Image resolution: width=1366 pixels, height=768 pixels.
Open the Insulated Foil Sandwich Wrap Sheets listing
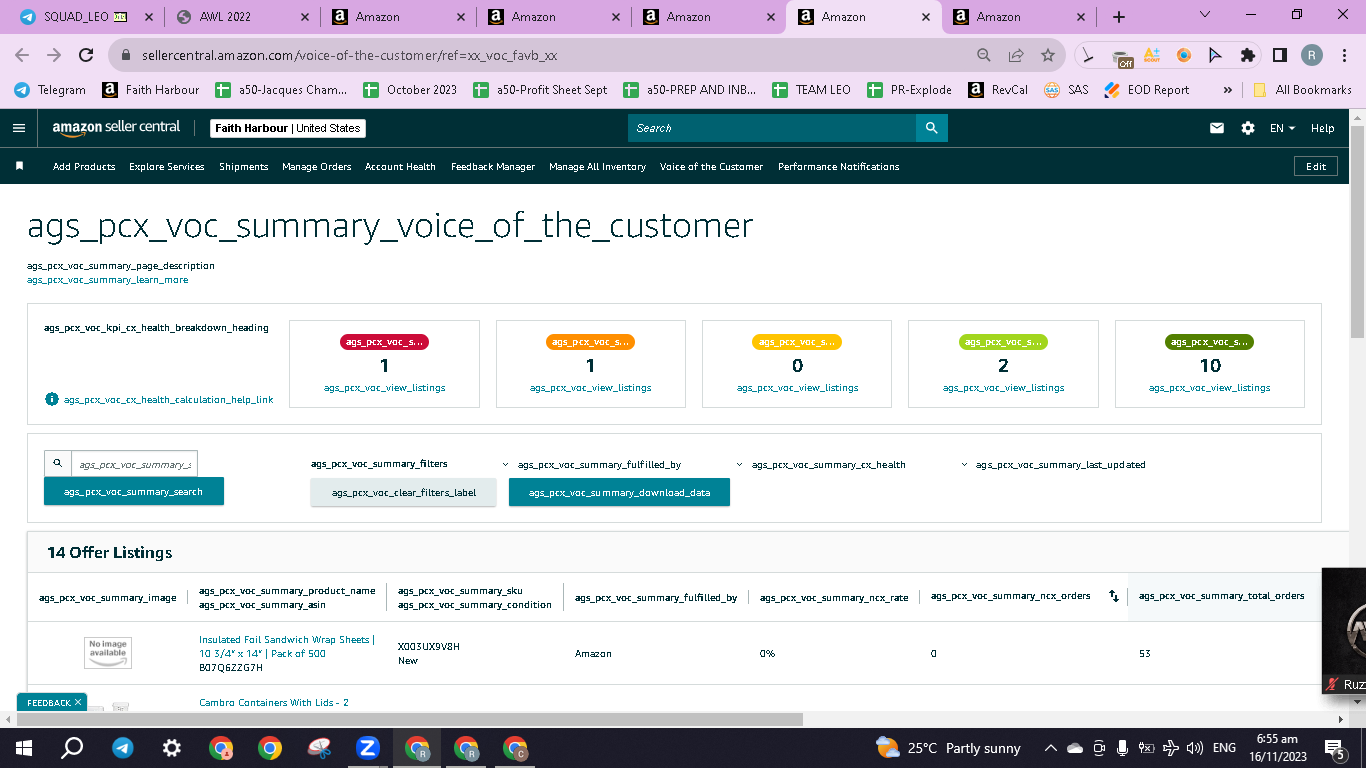pyautogui.click(x=287, y=646)
